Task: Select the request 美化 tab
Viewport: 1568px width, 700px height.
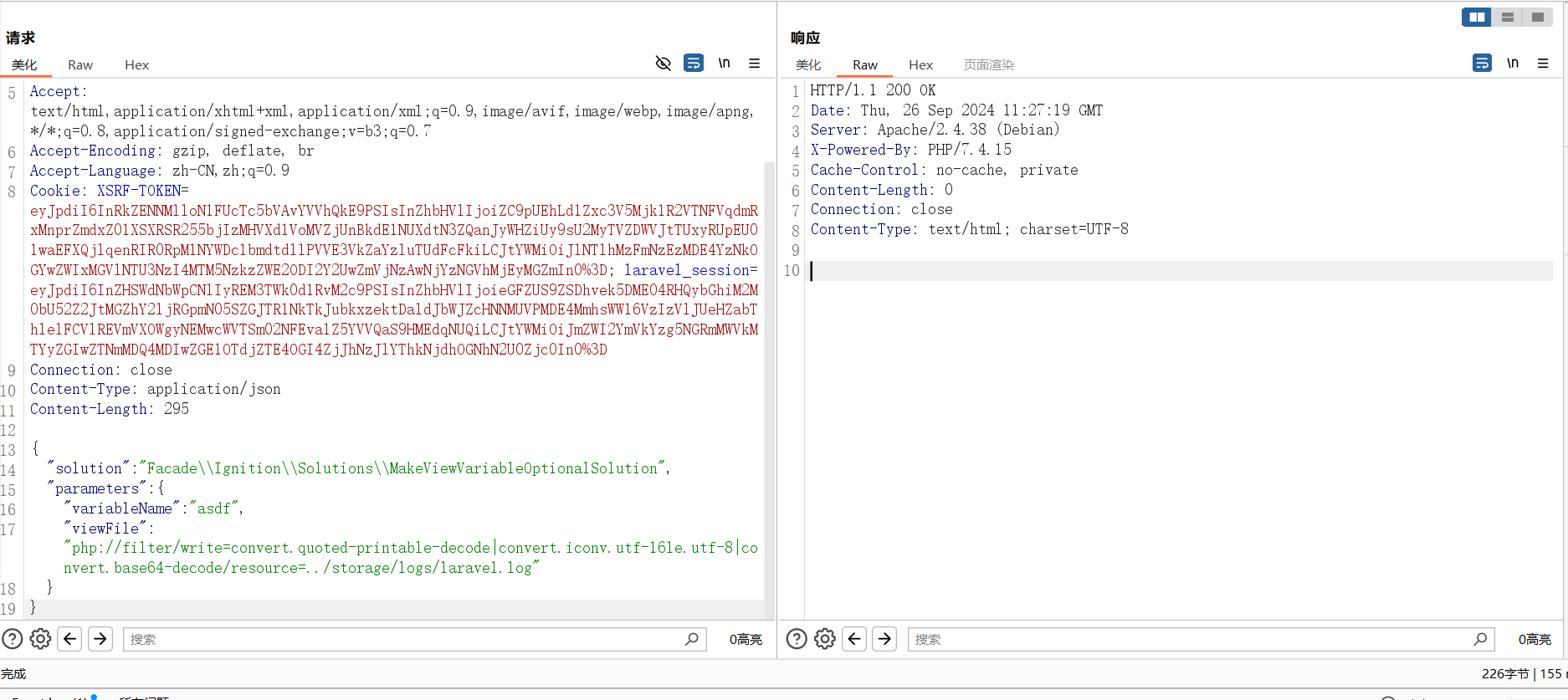Action: 24,64
